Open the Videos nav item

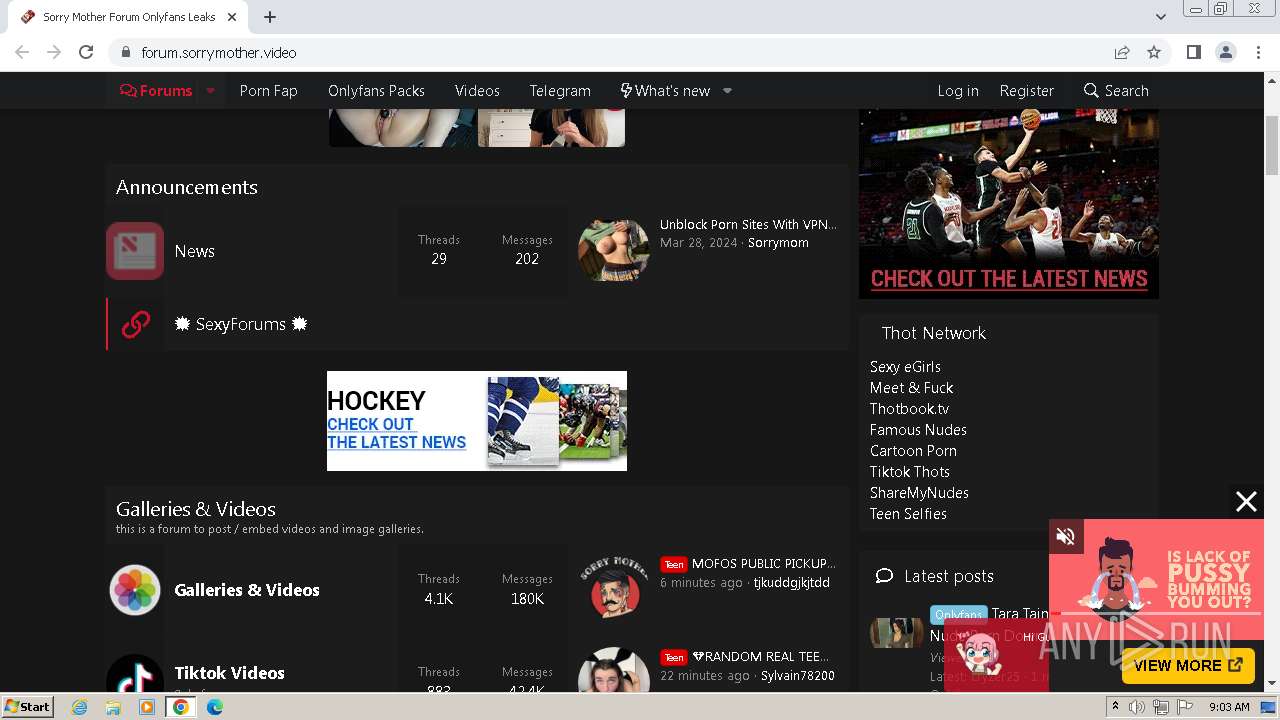tap(477, 90)
